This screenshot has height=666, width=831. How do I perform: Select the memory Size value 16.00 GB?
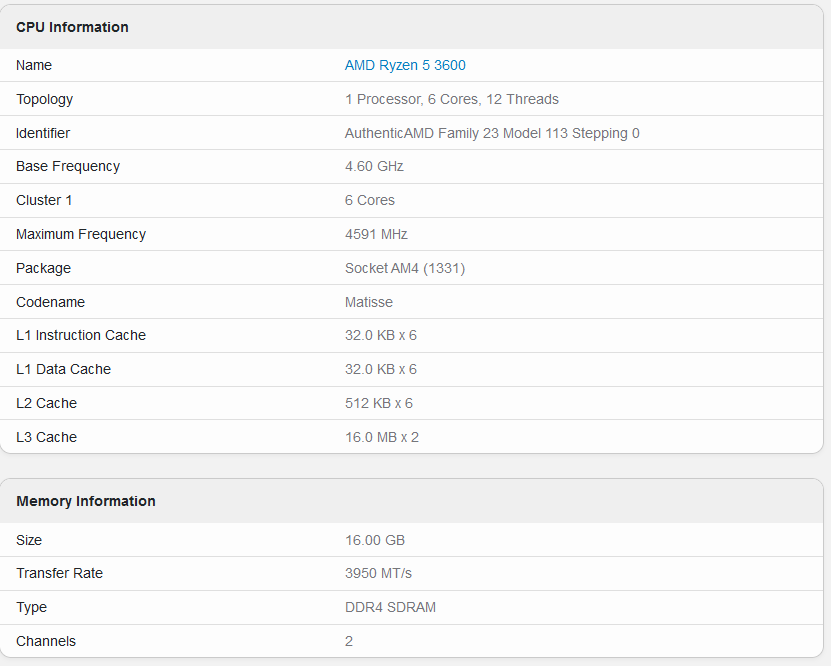click(375, 540)
